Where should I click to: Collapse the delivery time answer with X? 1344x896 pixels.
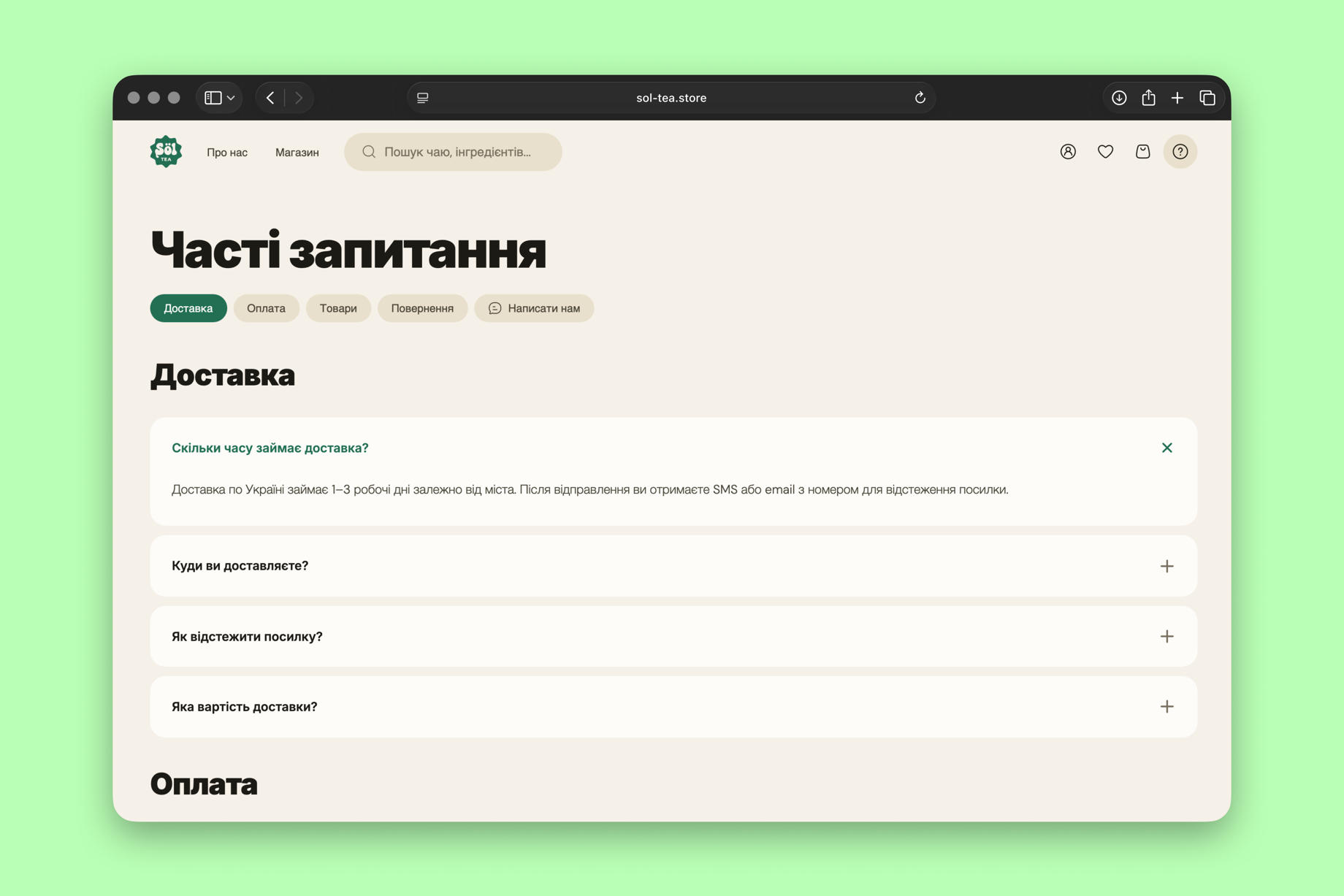pos(1167,448)
